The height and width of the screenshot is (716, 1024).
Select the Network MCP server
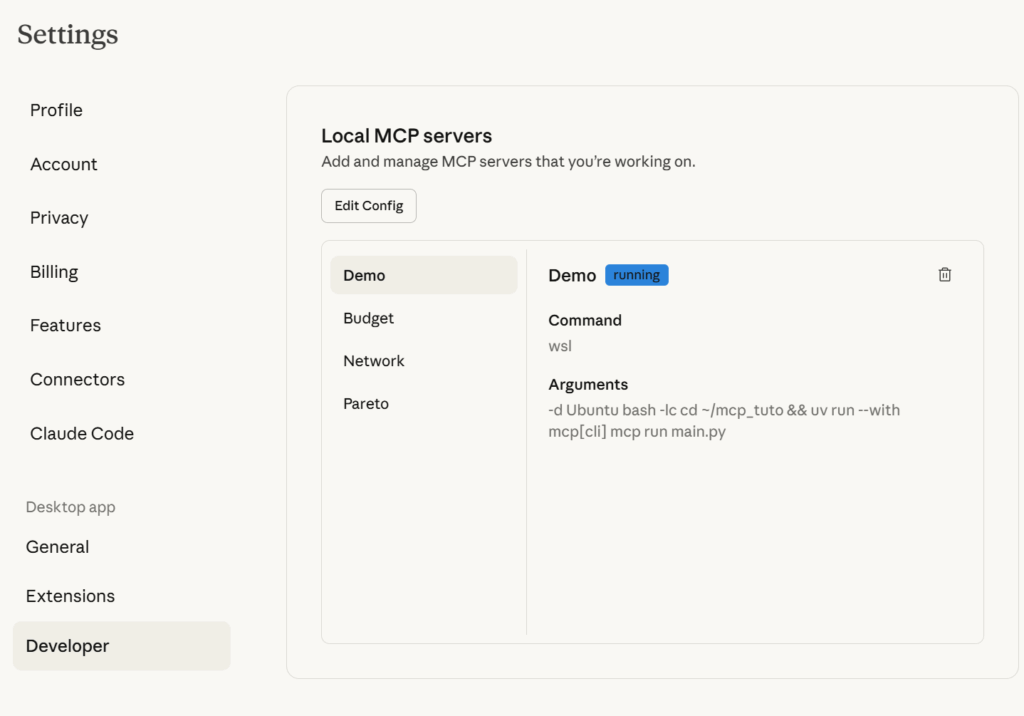point(374,361)
